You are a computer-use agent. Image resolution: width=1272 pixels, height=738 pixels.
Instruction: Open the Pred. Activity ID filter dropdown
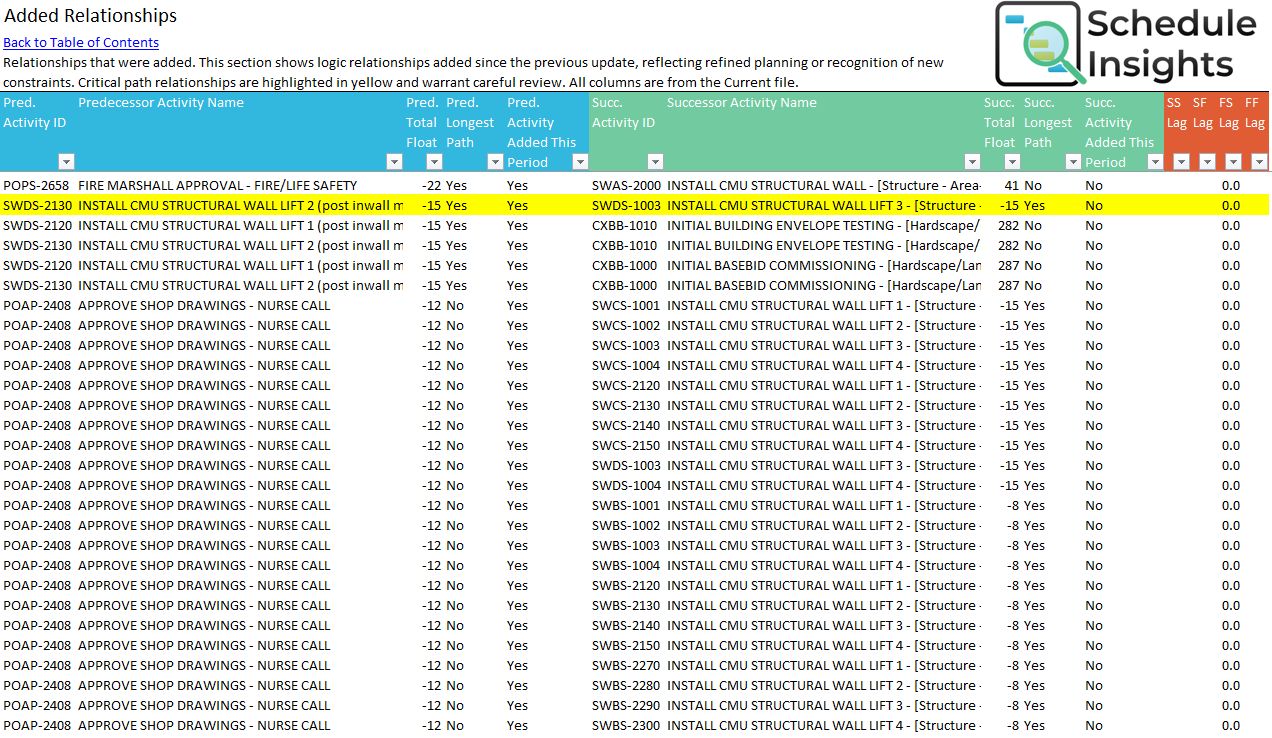66,162
